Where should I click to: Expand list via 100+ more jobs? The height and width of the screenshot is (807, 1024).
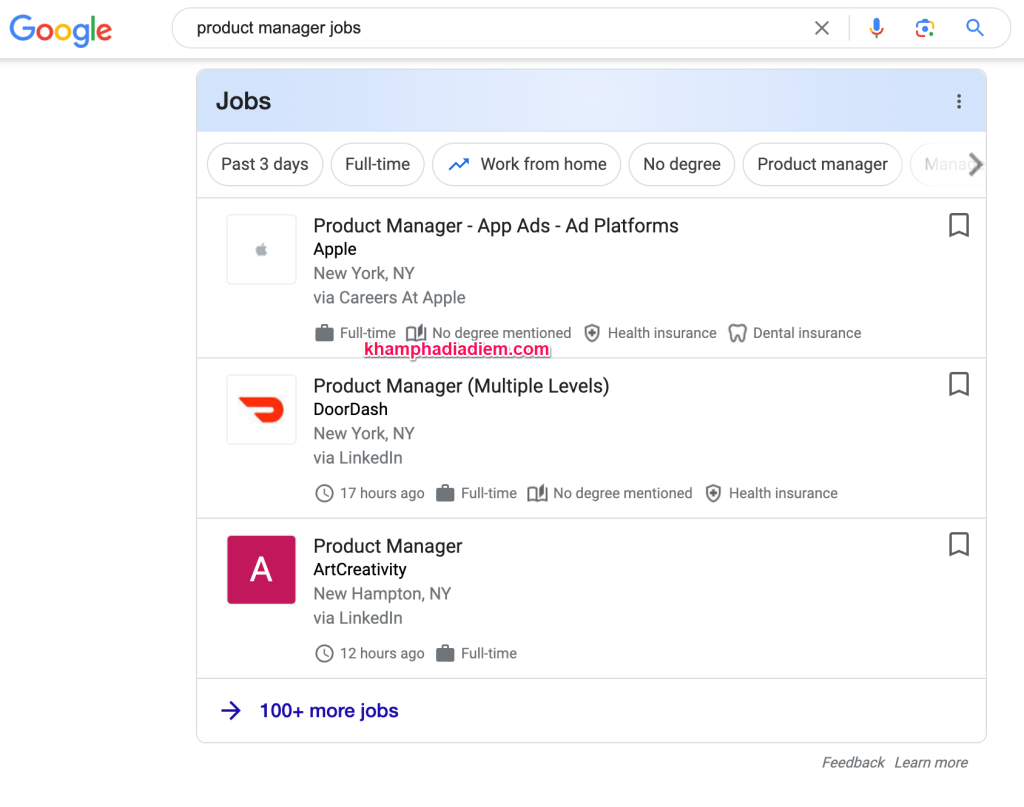point(328,711)
